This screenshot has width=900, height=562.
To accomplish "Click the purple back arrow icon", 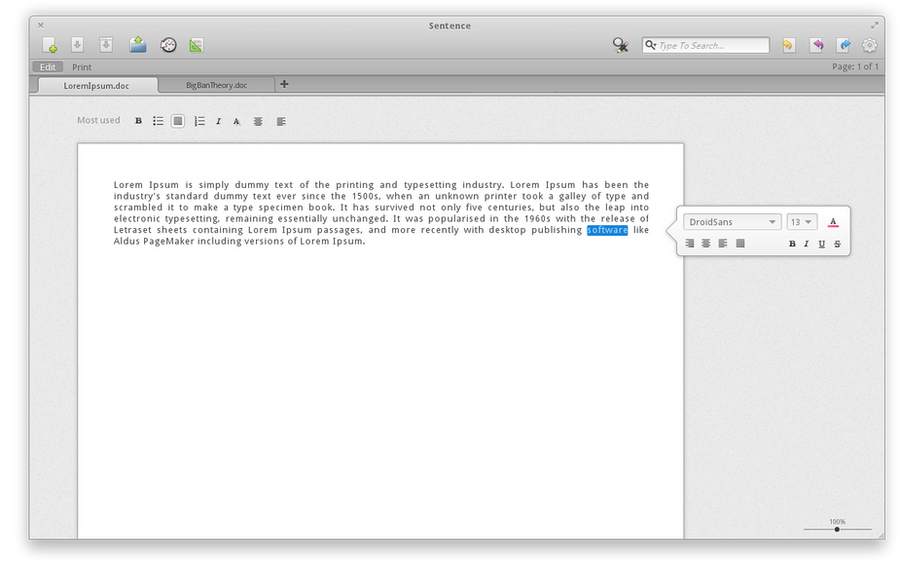I will pyautogui.click(x=817, y=45).
